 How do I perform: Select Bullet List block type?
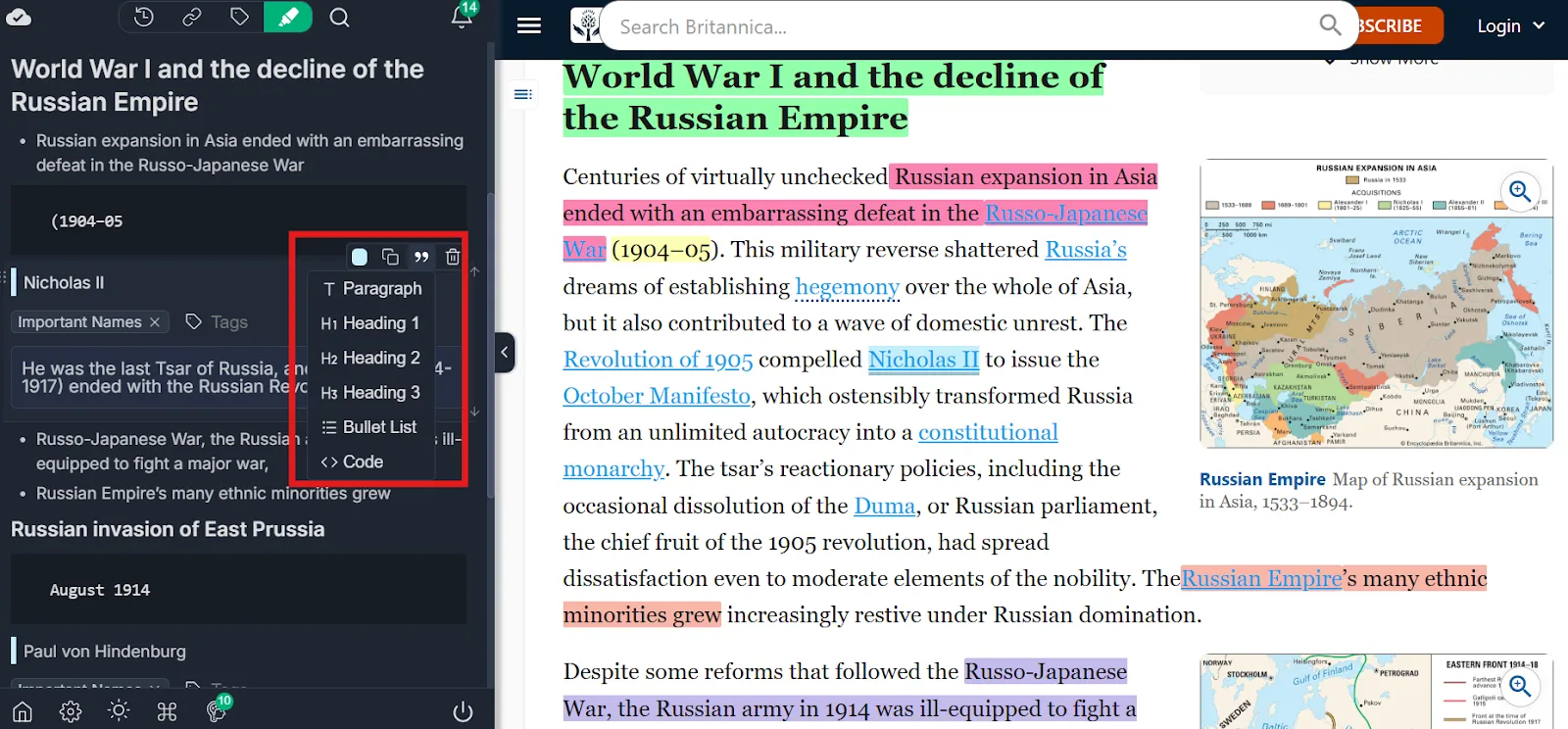click(x=371, y=427)
